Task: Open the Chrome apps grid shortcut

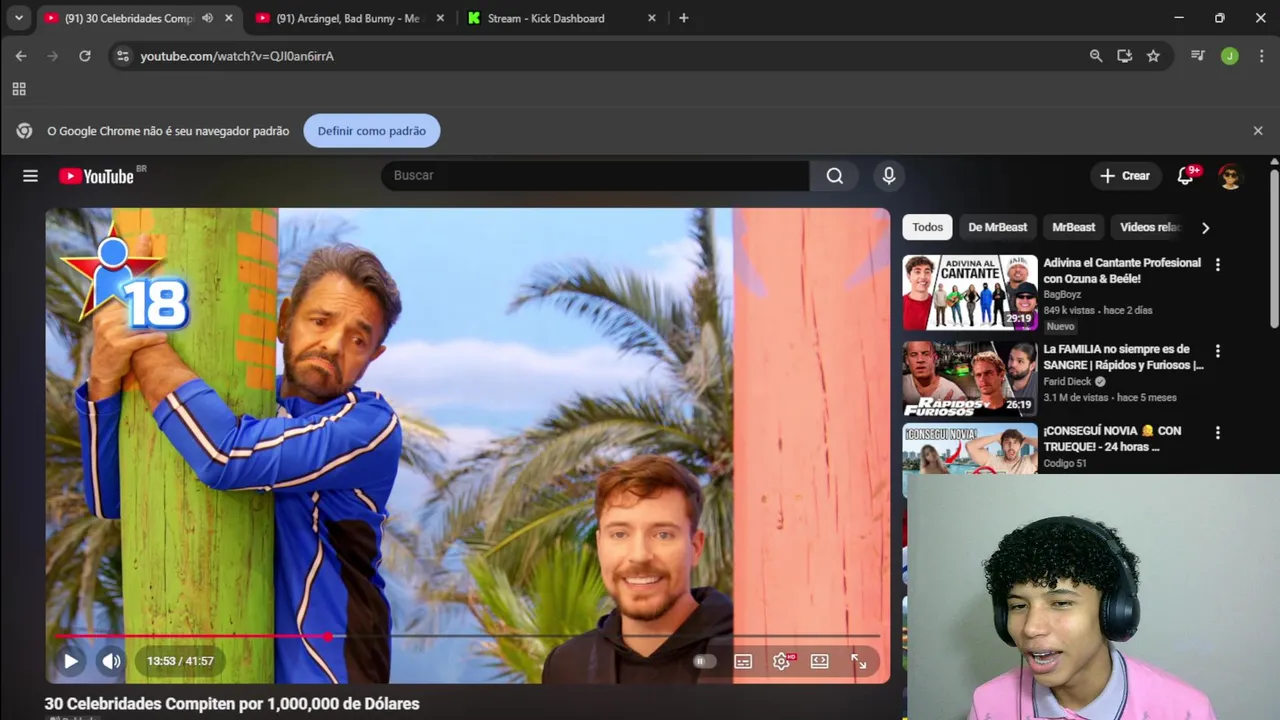Action: pyautogui.click(x=19, y=89)
